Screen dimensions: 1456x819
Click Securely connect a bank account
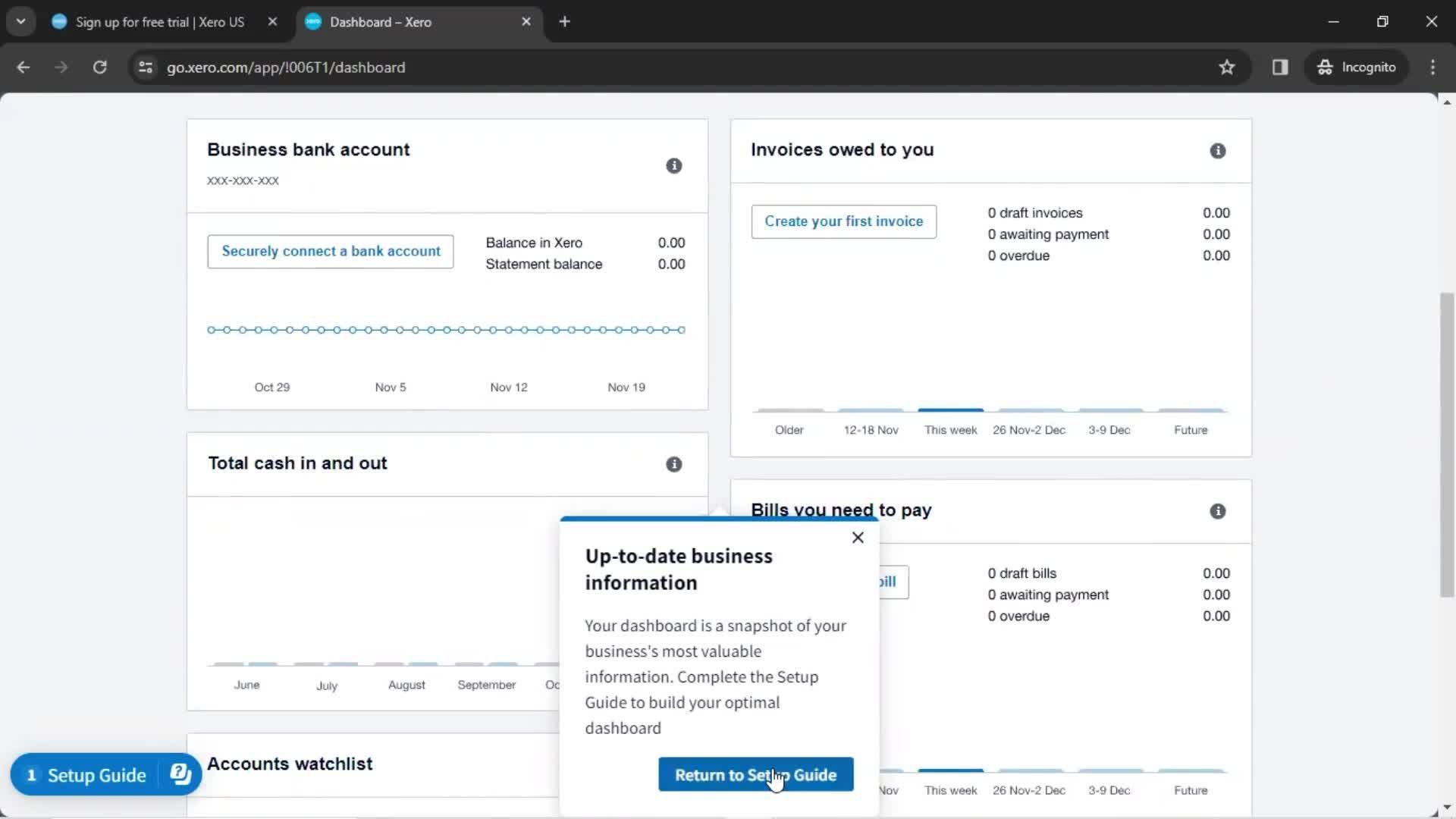point(331,251)
